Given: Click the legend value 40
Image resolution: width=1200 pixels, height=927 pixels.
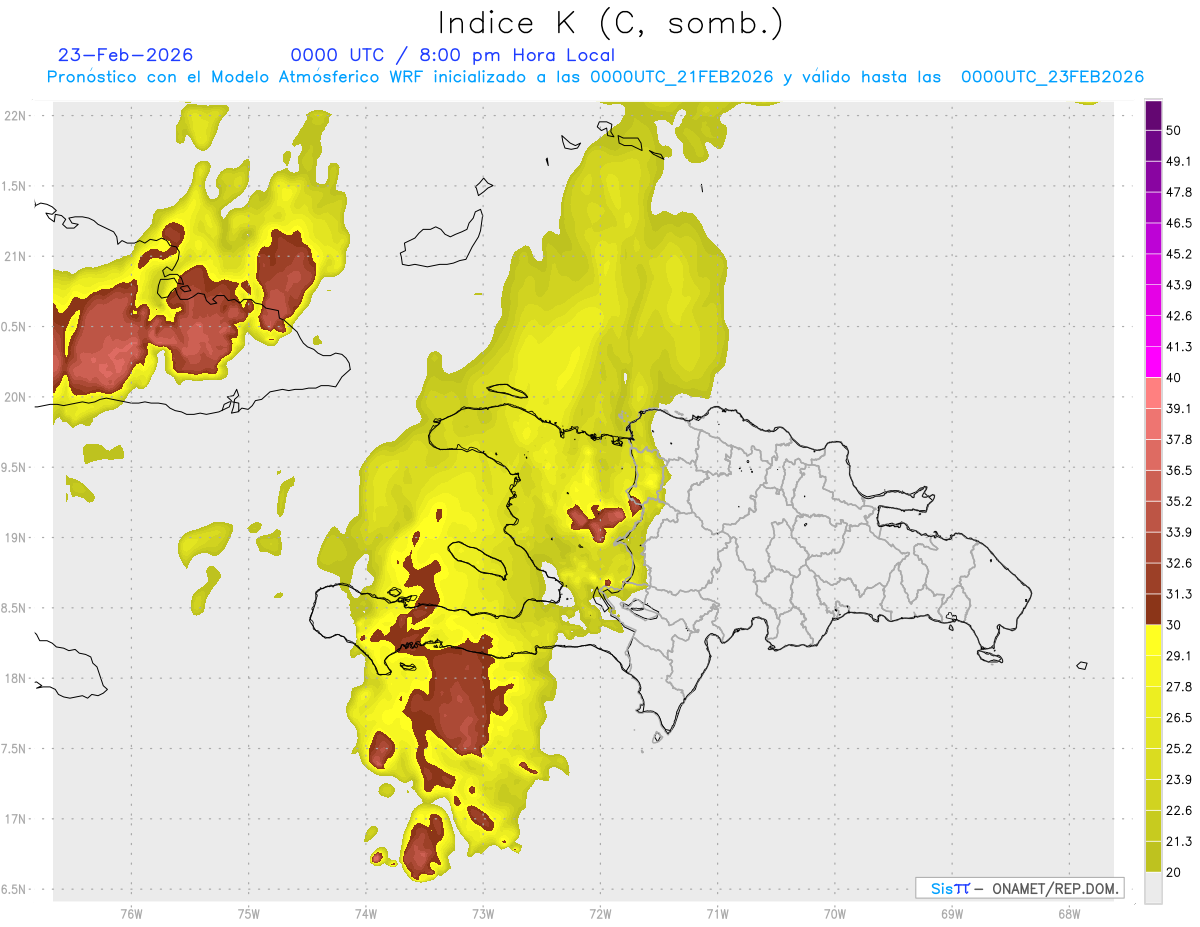Looking at the screenshot, I should (x=1174, y=378).
